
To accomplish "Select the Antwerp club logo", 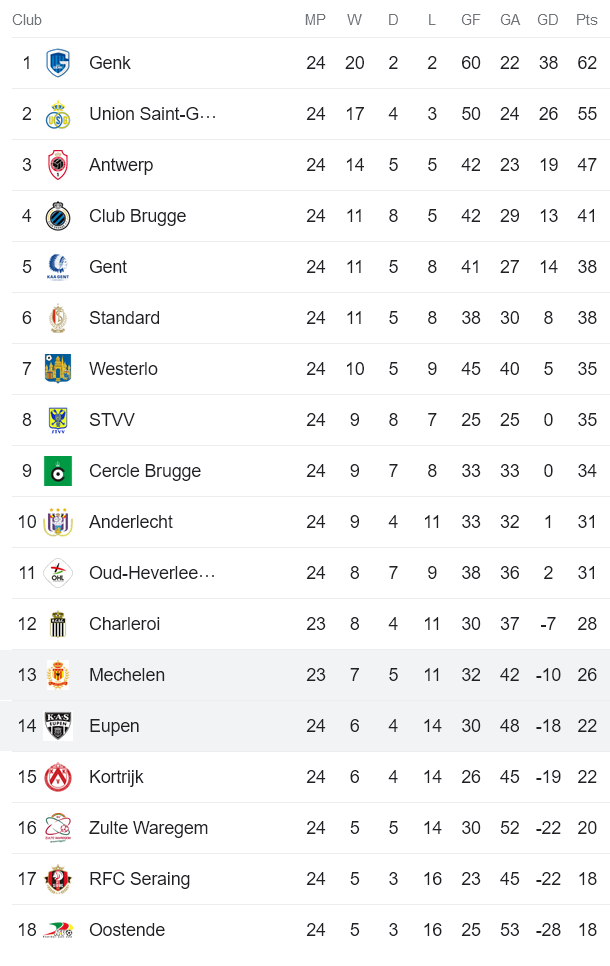I will (x=58, y=164).
